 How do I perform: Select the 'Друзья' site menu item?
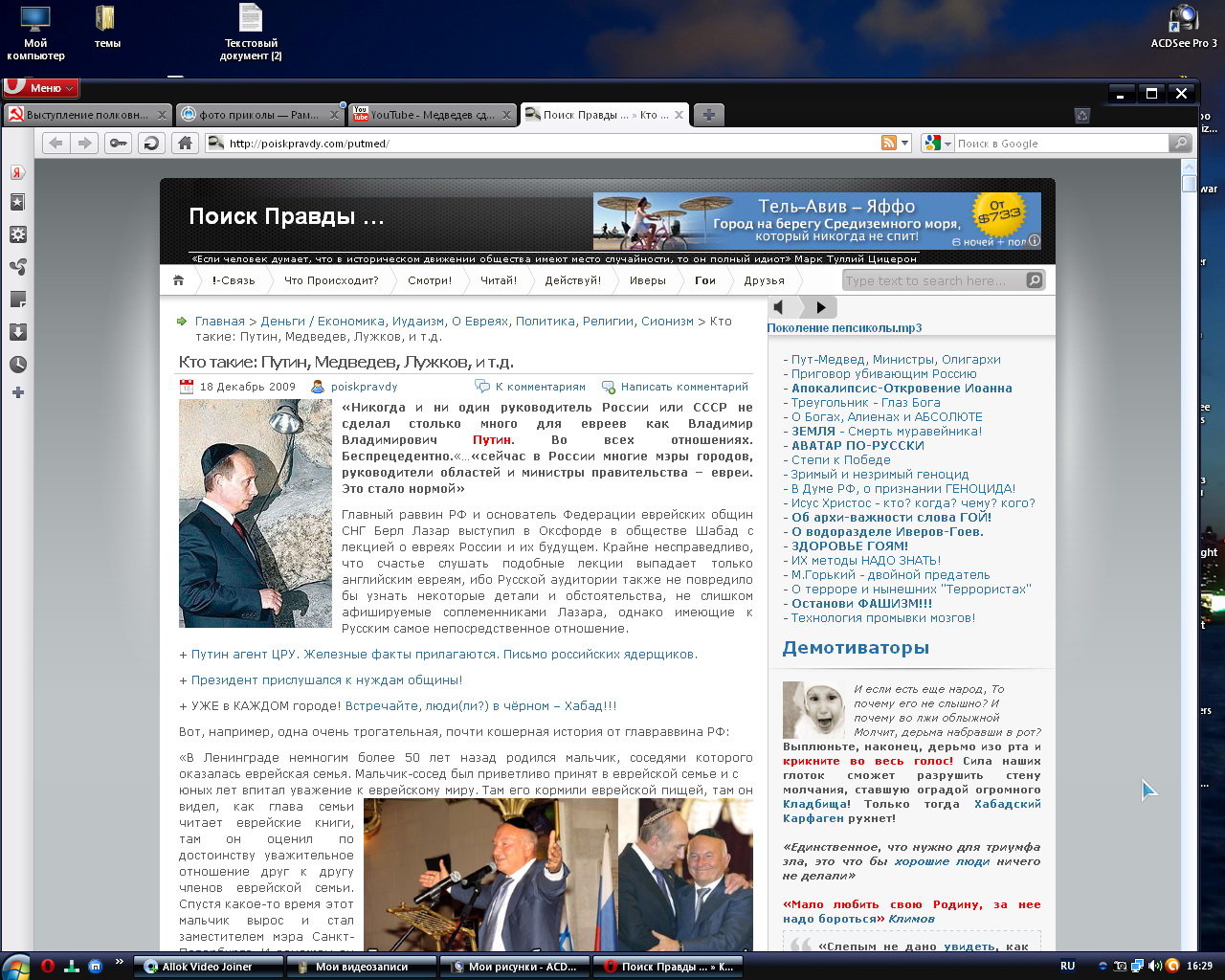[x=764, y=280]
